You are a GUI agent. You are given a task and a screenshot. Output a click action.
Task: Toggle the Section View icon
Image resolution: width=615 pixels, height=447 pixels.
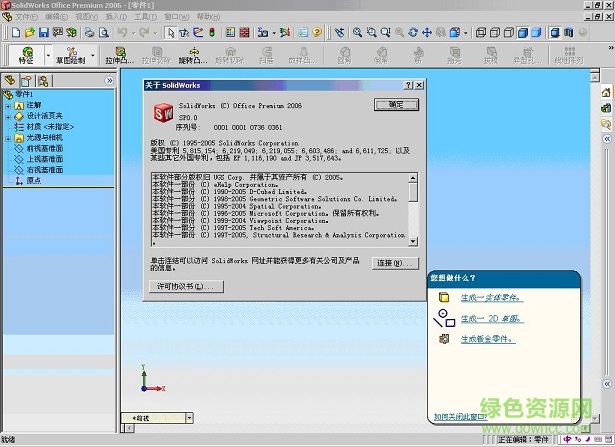[569, 33]
